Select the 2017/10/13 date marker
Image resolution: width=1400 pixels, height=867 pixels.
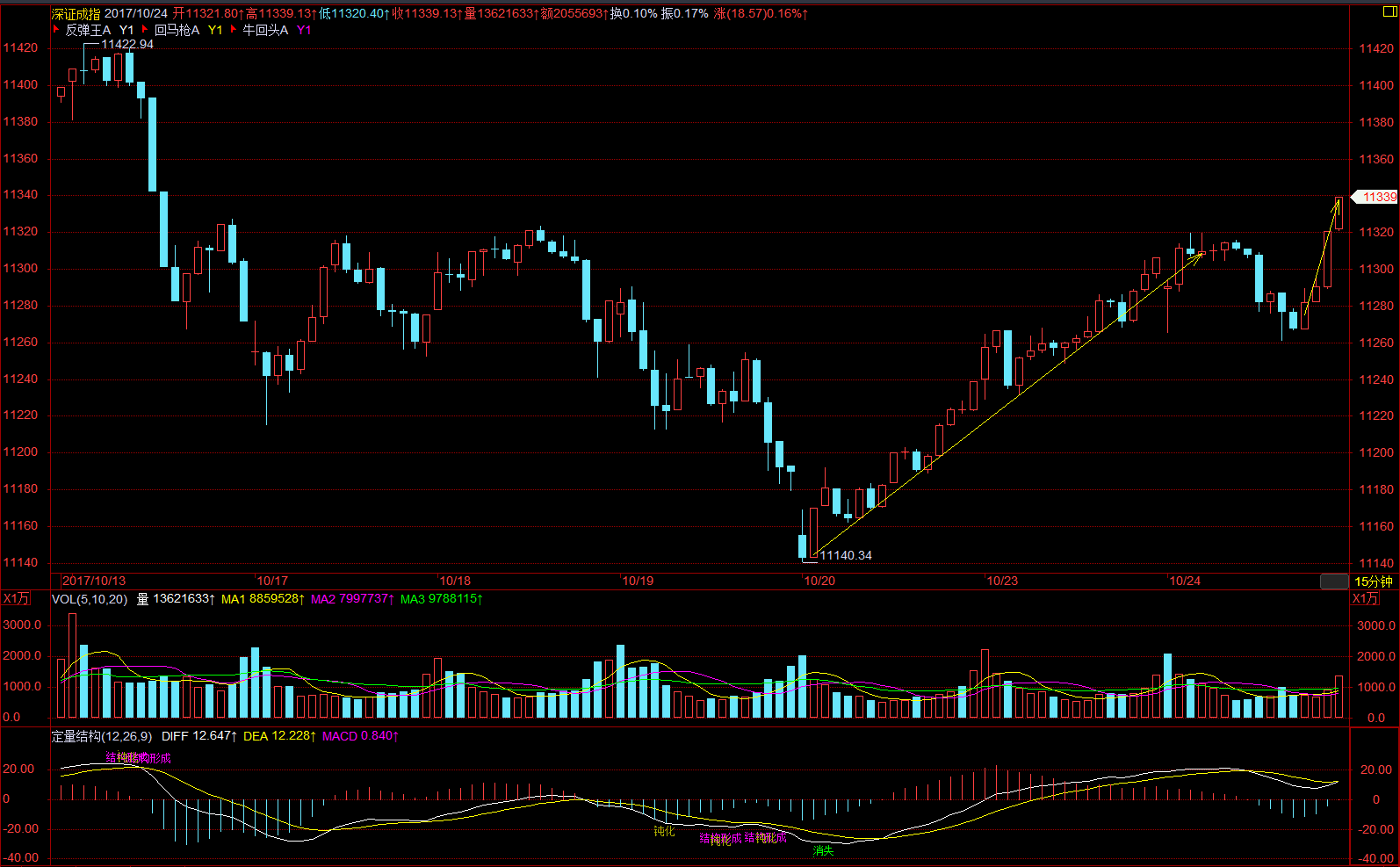point(94,581)
